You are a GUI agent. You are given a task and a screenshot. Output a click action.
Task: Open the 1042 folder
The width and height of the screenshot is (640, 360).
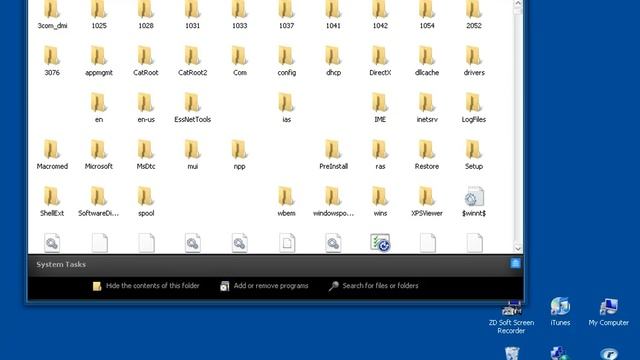click(x=380, y=15)
